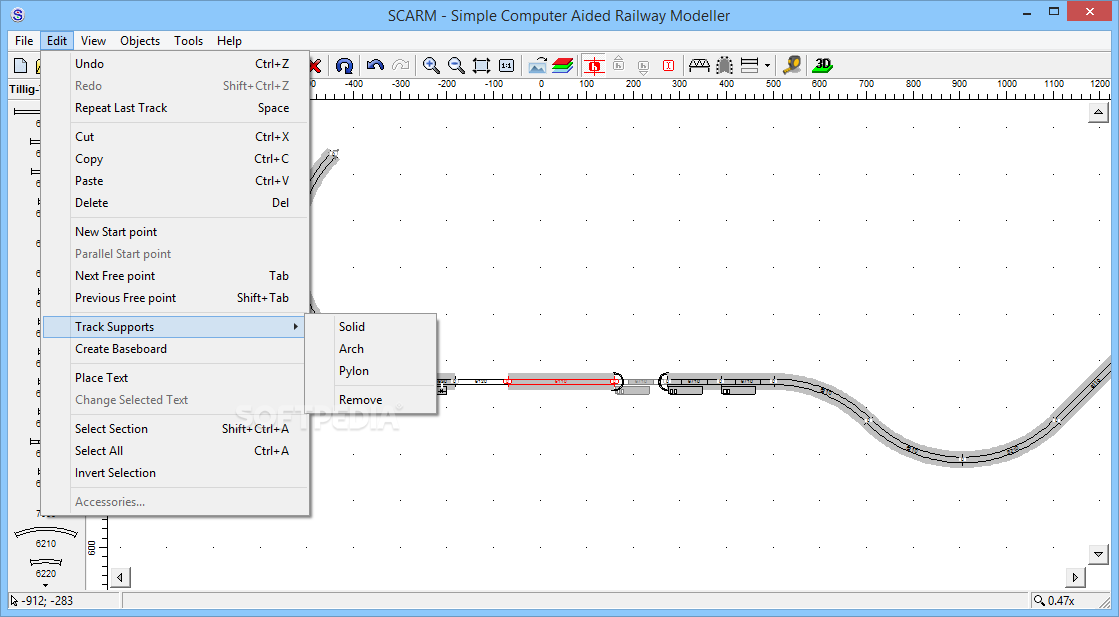The image size is (1119, 617).
Task: Click the tunnel toolbar icon
Action: tap(724, 66)
